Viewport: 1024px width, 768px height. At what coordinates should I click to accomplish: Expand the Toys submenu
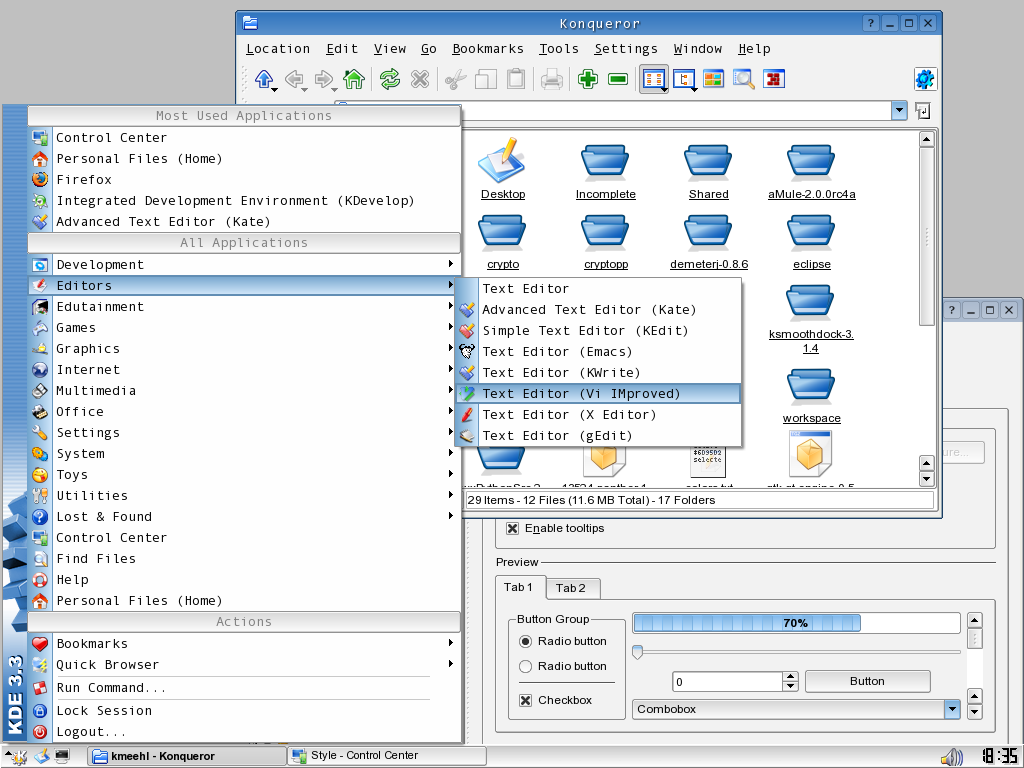click(x=244, y=475)
